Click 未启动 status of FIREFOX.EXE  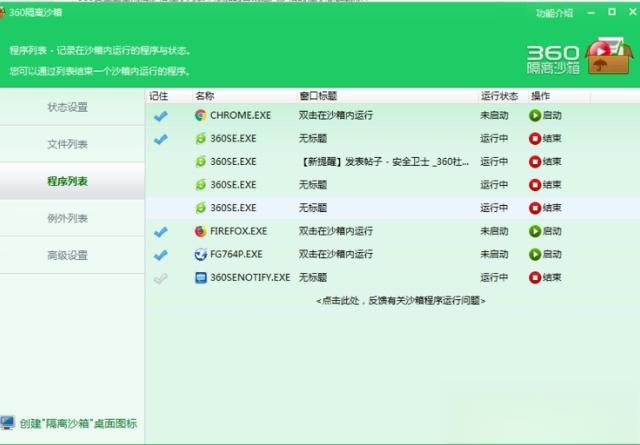click(x=494, y=231)
